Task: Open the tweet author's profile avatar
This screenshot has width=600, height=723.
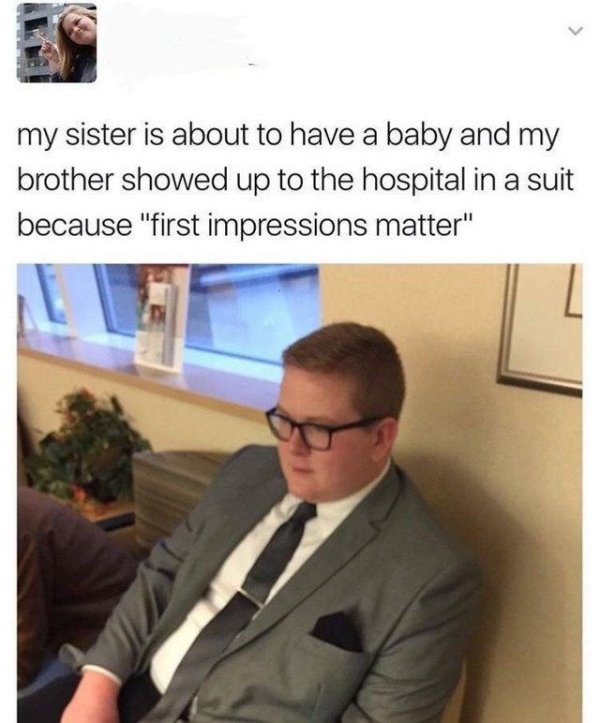Action: 57,43
